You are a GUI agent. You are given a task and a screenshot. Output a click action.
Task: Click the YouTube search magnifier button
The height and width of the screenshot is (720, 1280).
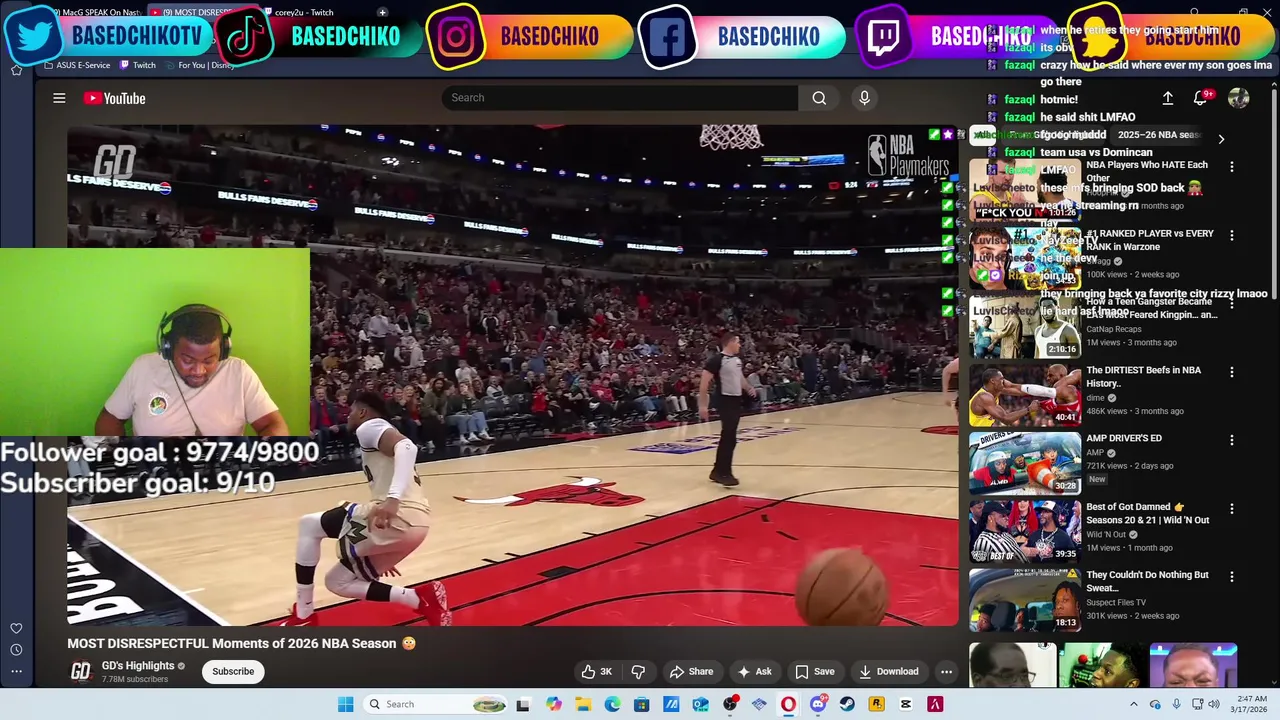click(819, 98)
